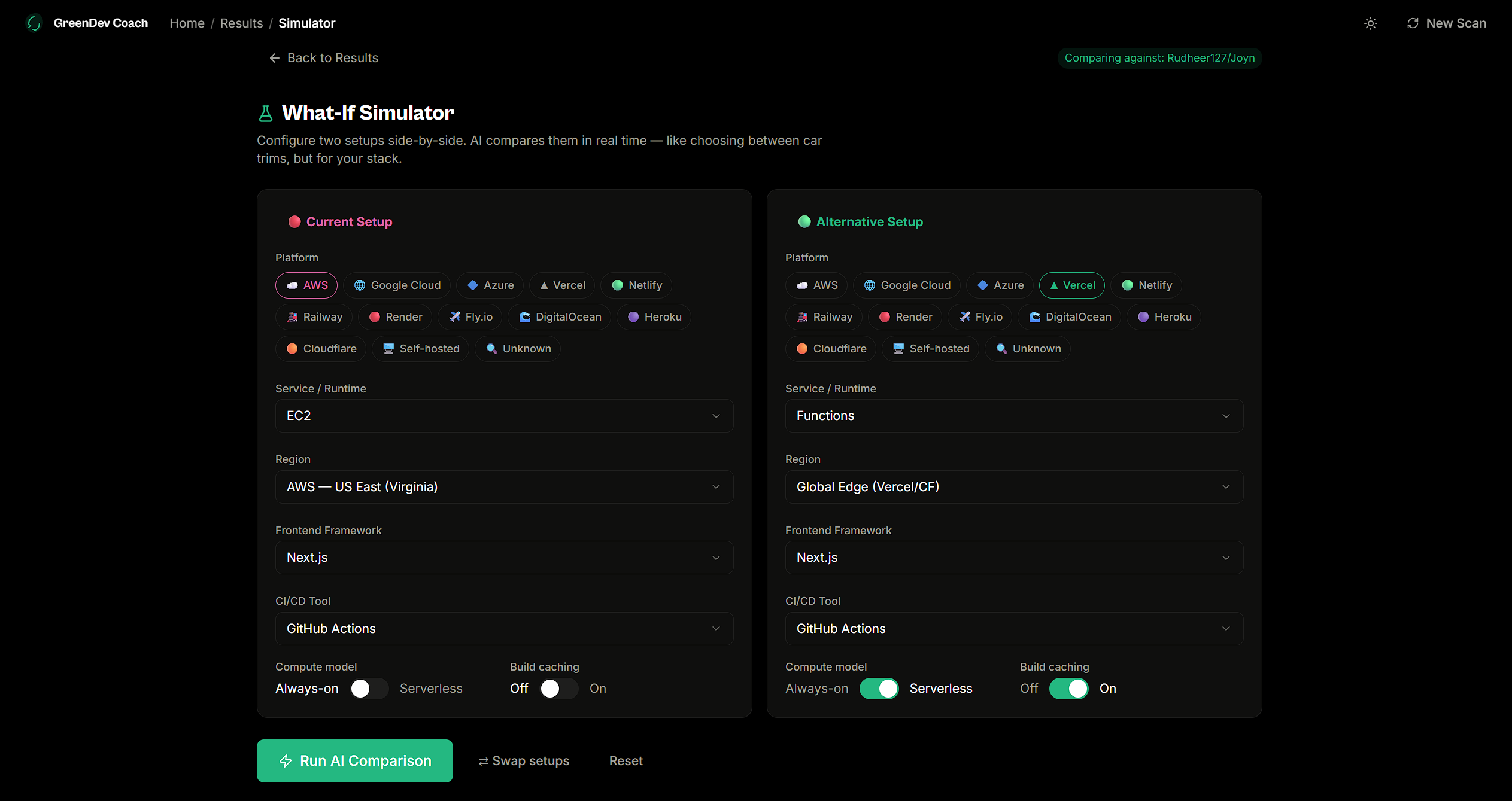Toggle the light/dark theme sun icon
Image resolution: width=1512 pixels, height=801 pixels.
1370,23
